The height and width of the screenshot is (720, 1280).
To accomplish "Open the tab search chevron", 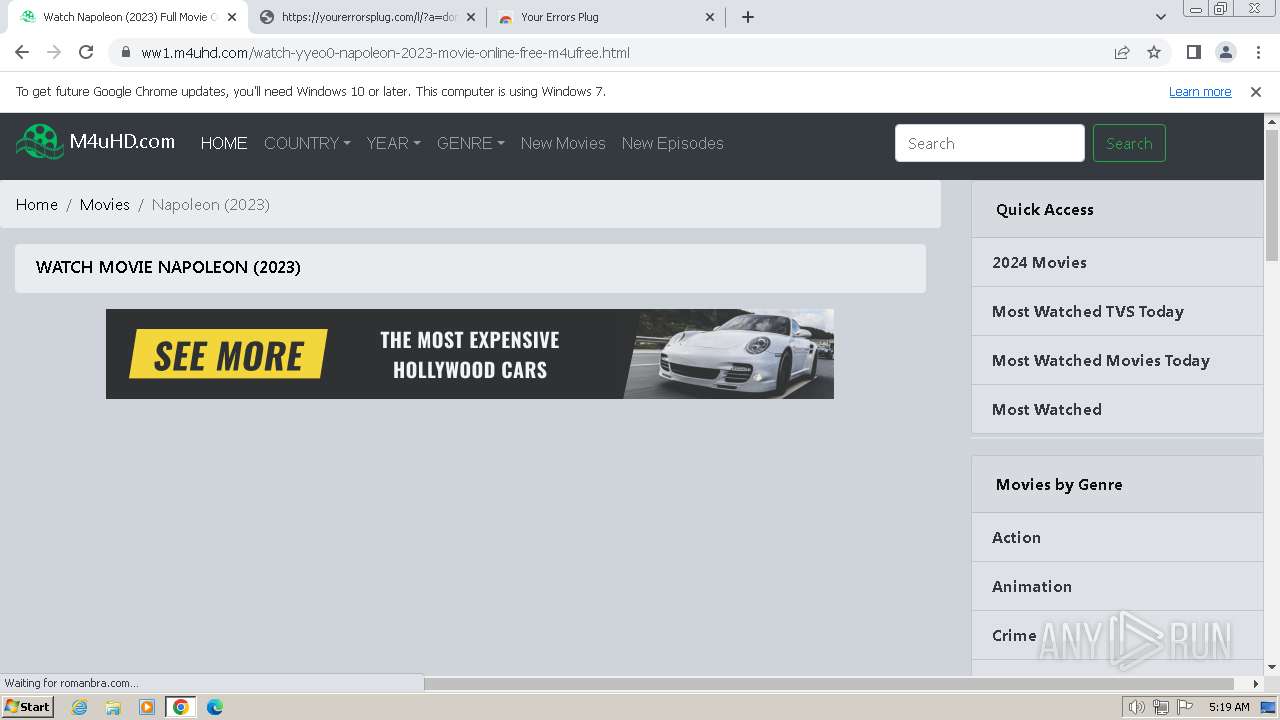I will 1161,17.
